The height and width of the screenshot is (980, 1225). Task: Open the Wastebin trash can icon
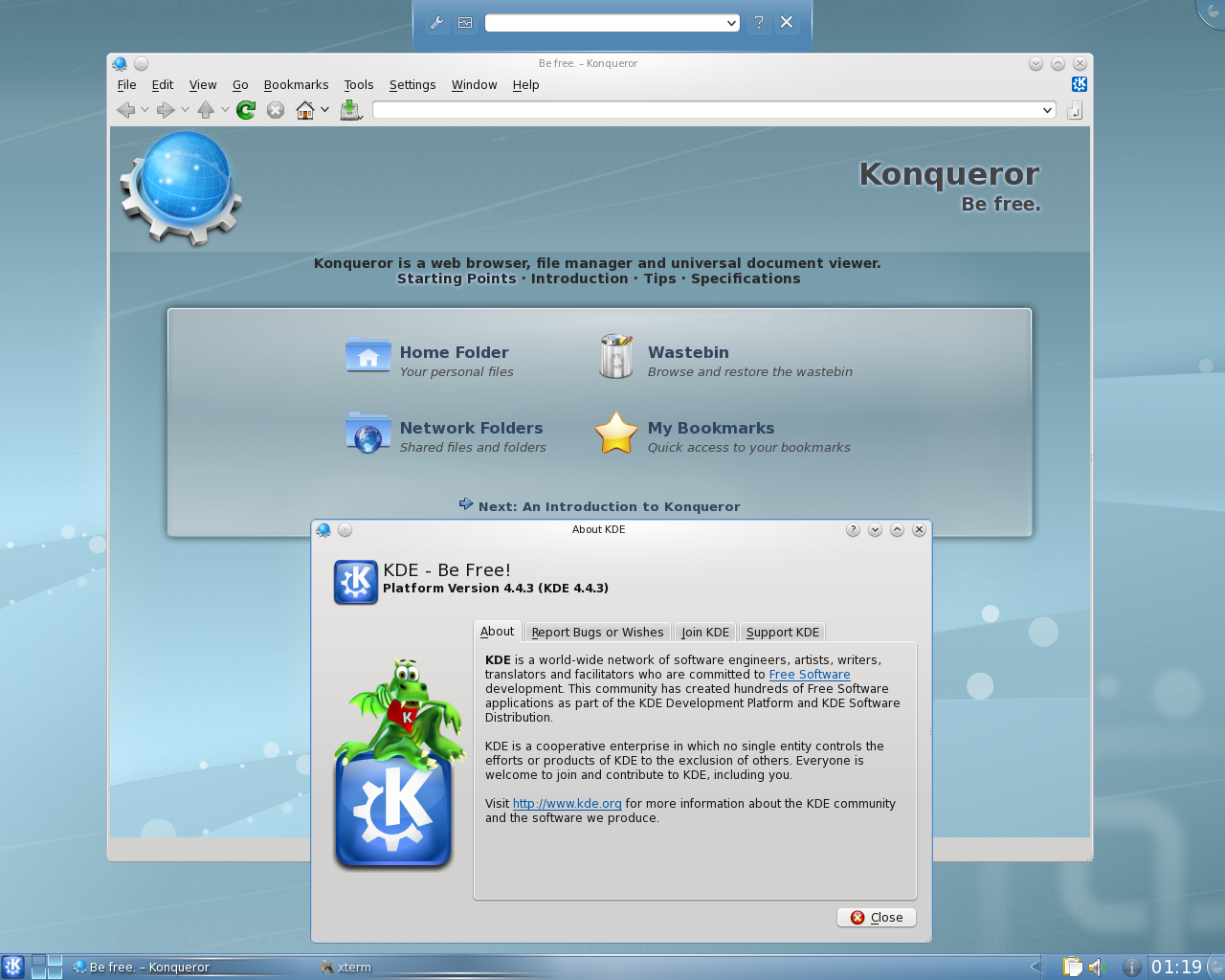point(616,356)
